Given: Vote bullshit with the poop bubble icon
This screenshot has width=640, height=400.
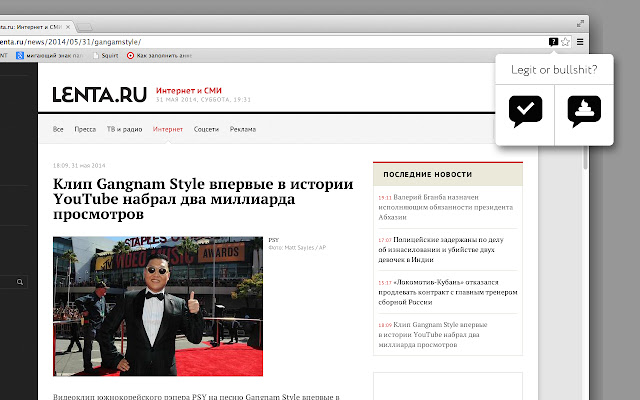Looking at the screenshot, I should (x=584, y=111).
